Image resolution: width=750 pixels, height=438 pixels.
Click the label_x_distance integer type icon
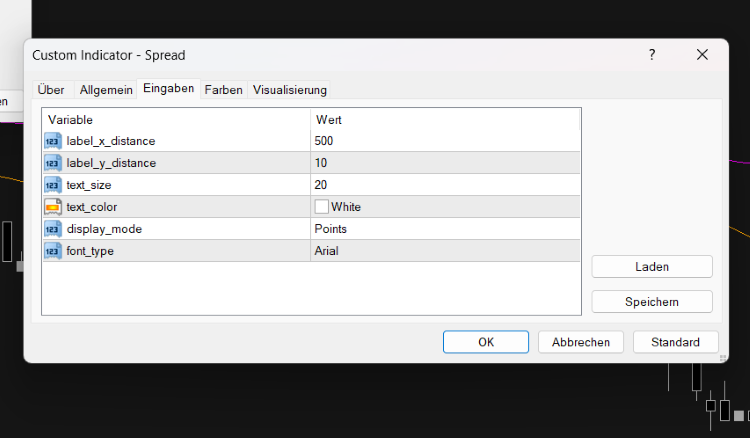click(53, 141)
